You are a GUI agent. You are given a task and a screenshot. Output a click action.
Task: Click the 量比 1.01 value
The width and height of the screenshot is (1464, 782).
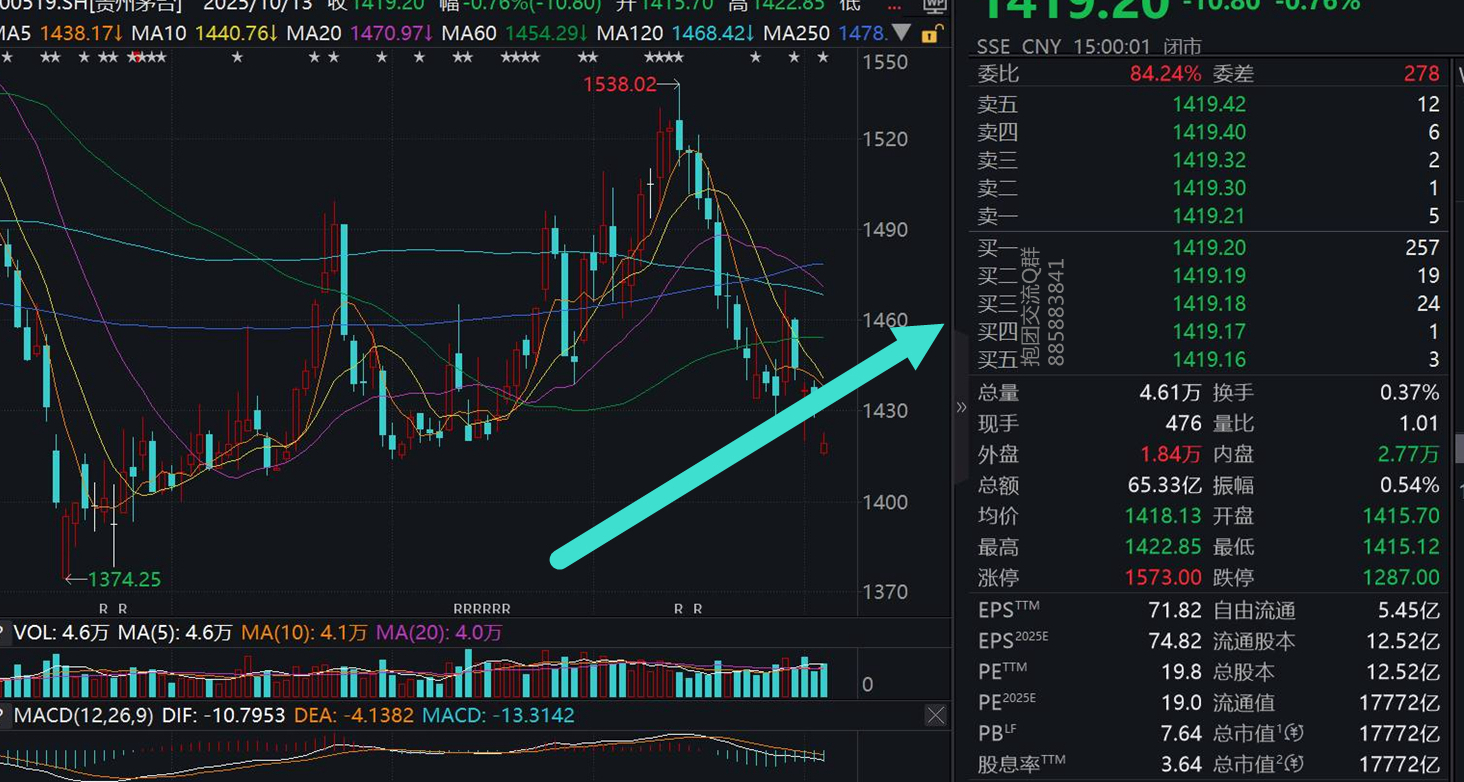coord(1419,423)
